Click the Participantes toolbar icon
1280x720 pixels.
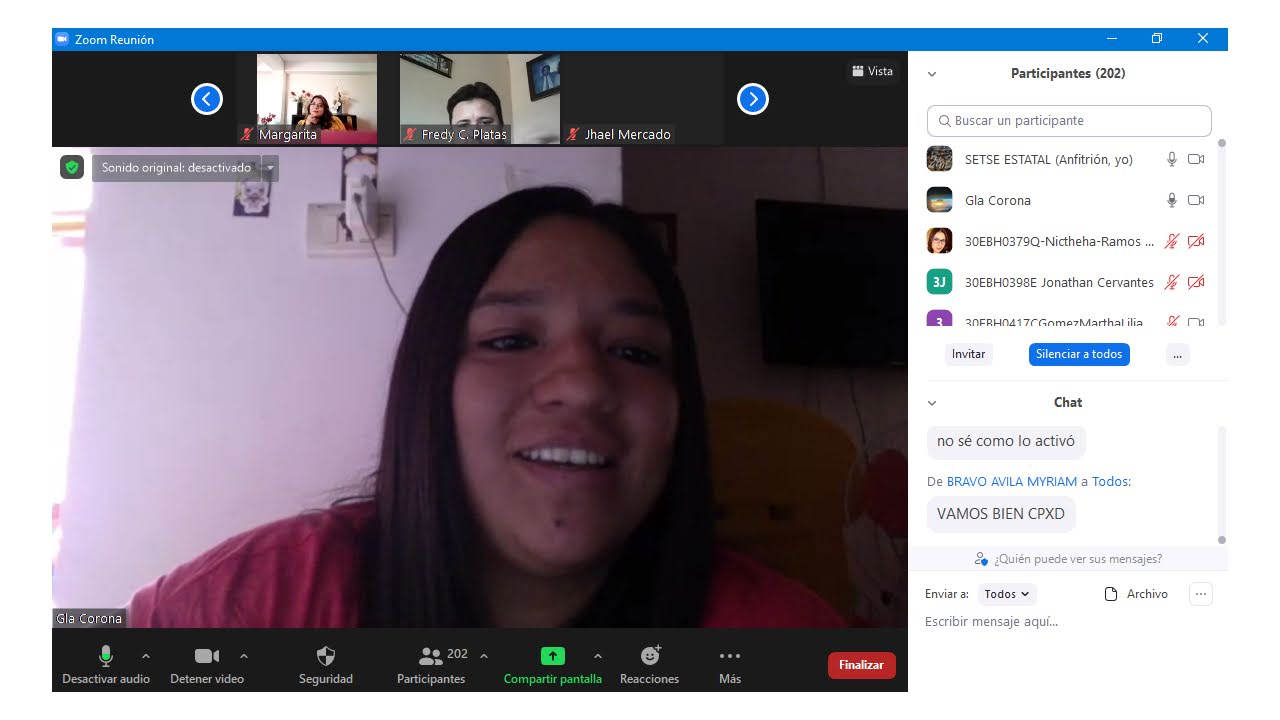coord(431,656)
